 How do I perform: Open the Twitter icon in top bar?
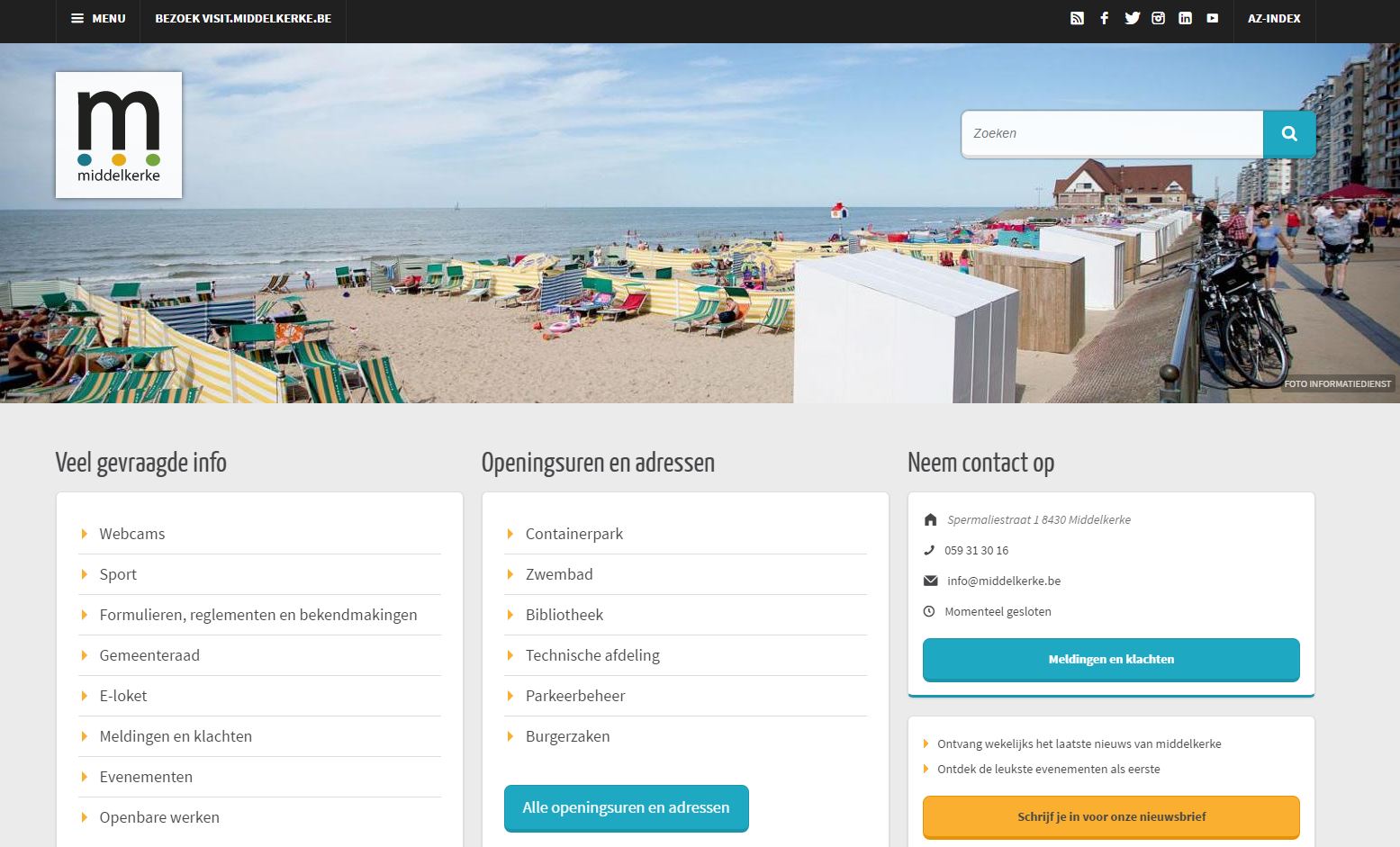click(x=1132, y=18)
